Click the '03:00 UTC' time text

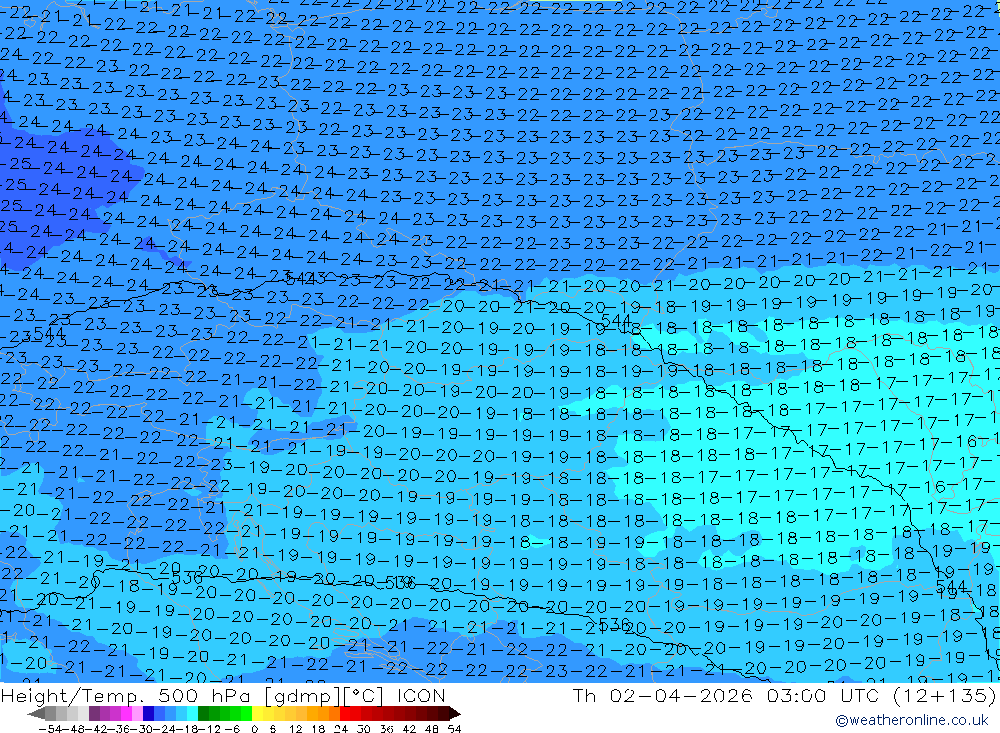(x=823, y=695)
